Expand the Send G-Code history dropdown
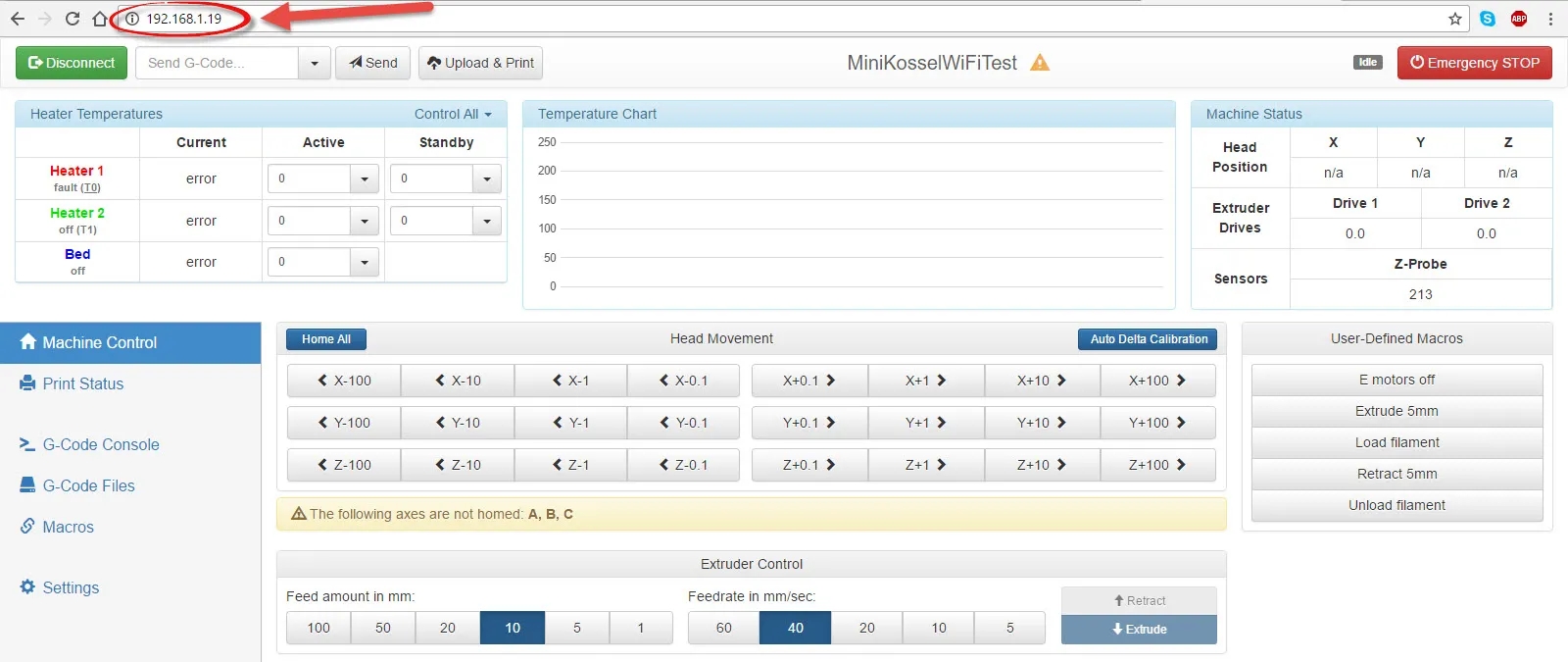 [x=314, y=63]
